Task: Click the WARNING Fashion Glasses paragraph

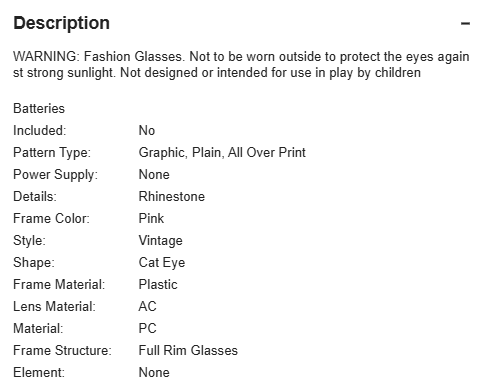Action: coord(241,64)
